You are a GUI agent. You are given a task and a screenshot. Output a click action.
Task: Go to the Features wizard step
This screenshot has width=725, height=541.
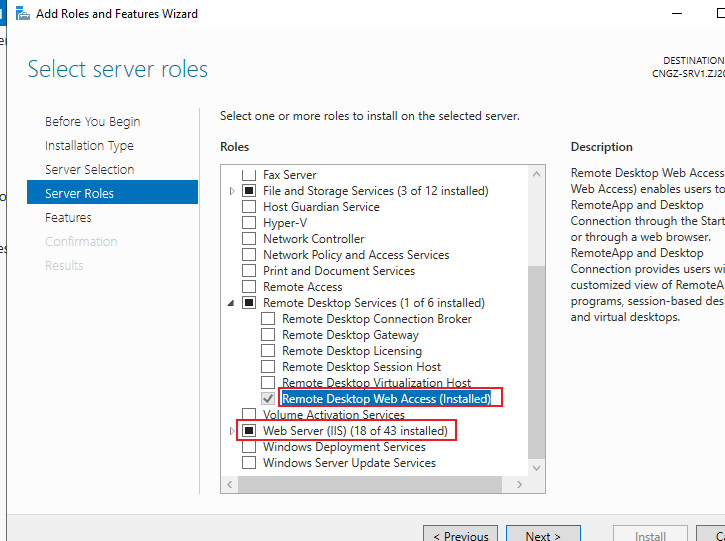pyautogui.click(x=68, y=217)
